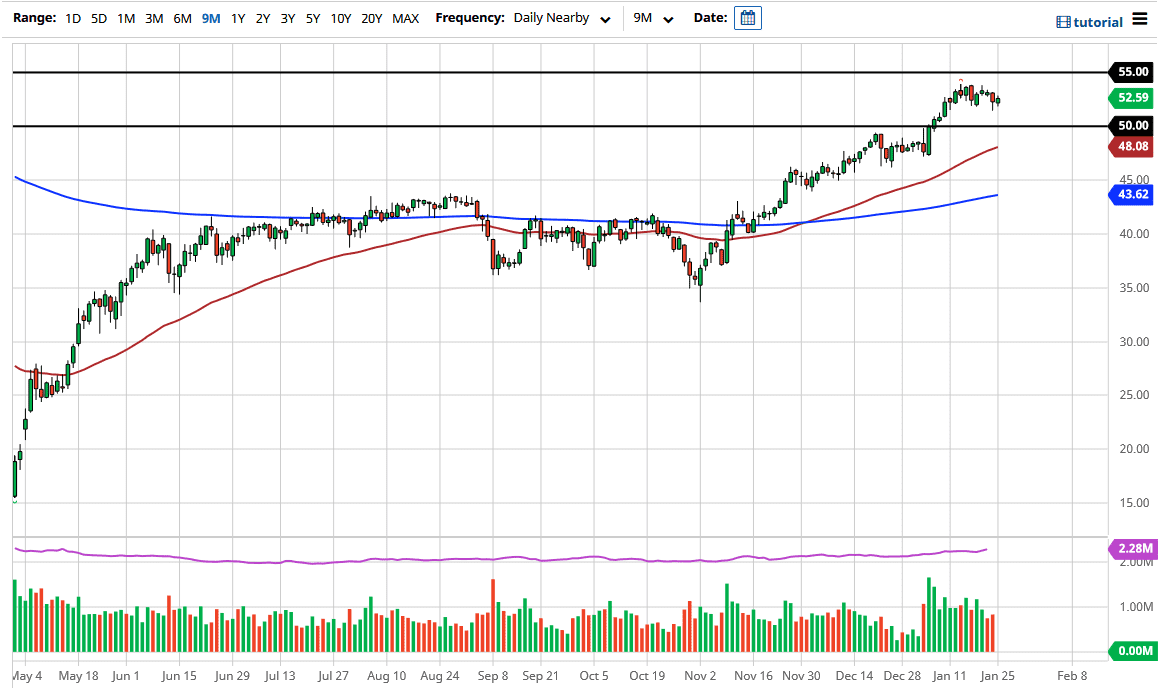Click the black 50.00 support line label
Viewport: 1158px width, 698px height.
[x=1131, y=126]
